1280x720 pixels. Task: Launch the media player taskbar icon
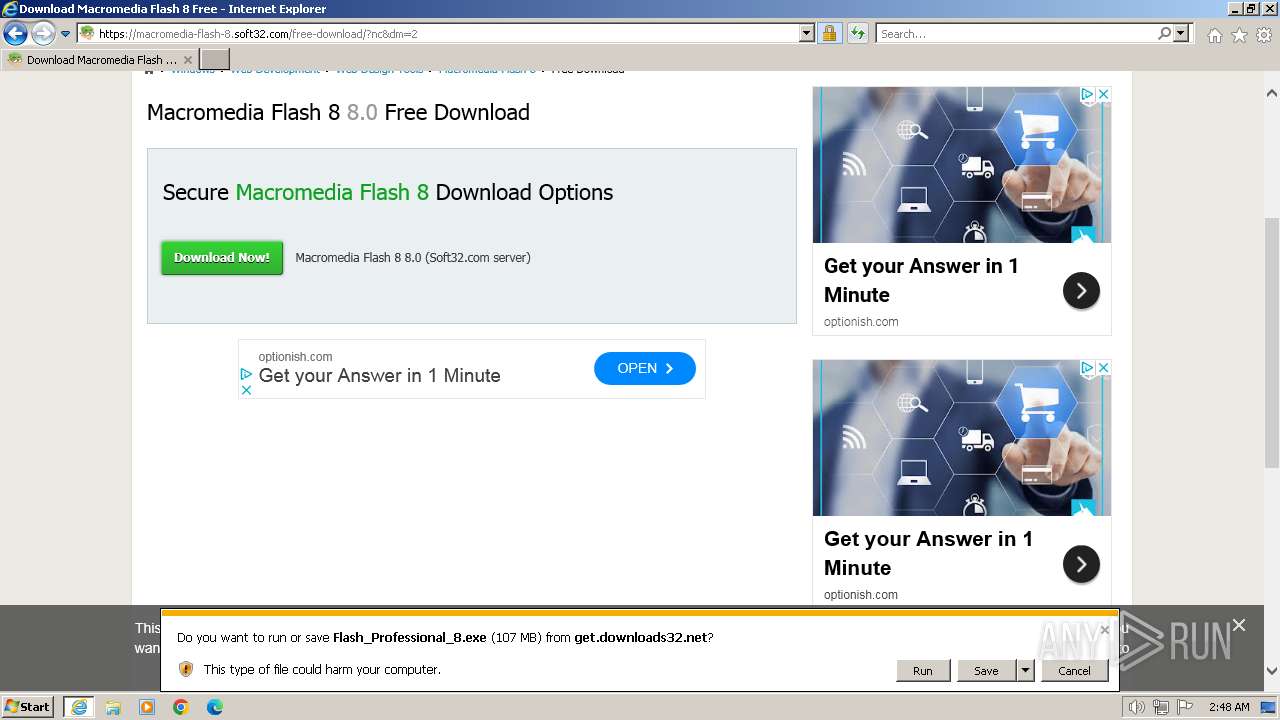click(x=147, y=707)
